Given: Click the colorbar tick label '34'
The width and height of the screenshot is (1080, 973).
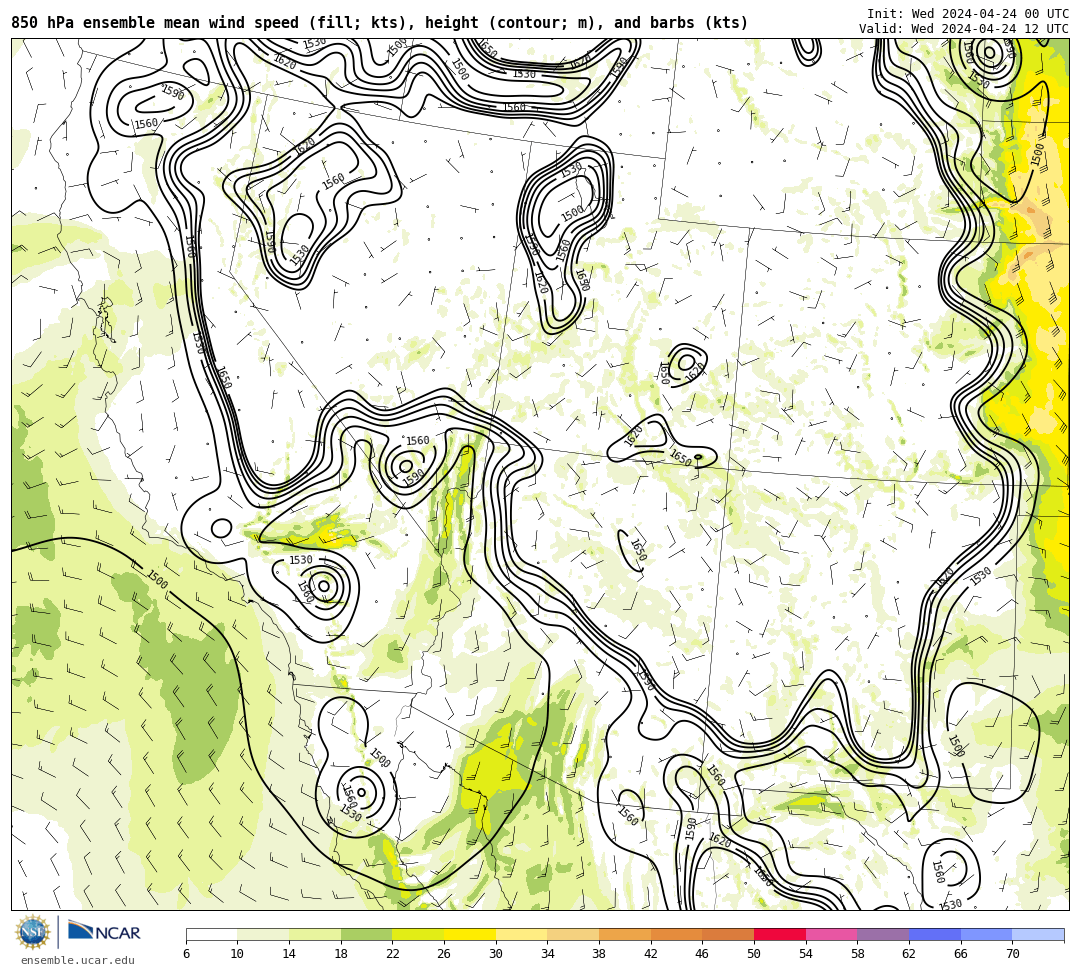Looking at the screenshot, I should (x=547, y=954).
